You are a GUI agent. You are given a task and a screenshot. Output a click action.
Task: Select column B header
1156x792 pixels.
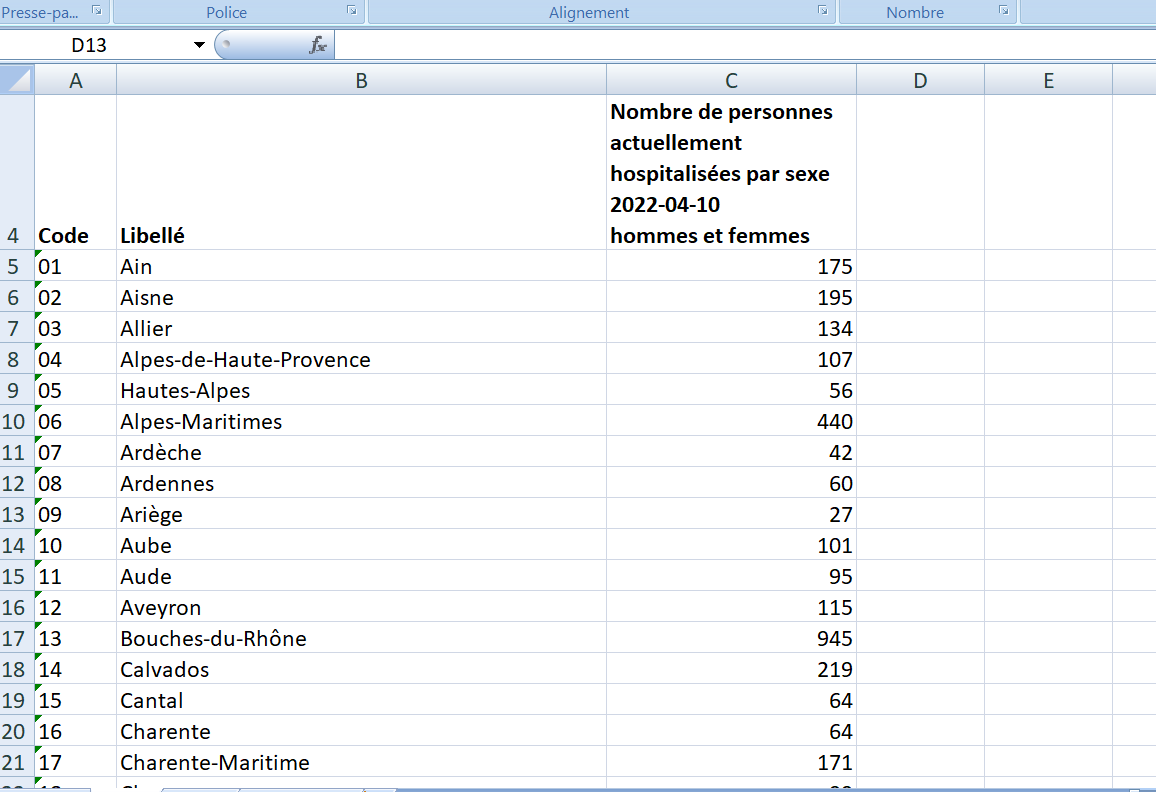pyautogui.click(x=361, y=81)
